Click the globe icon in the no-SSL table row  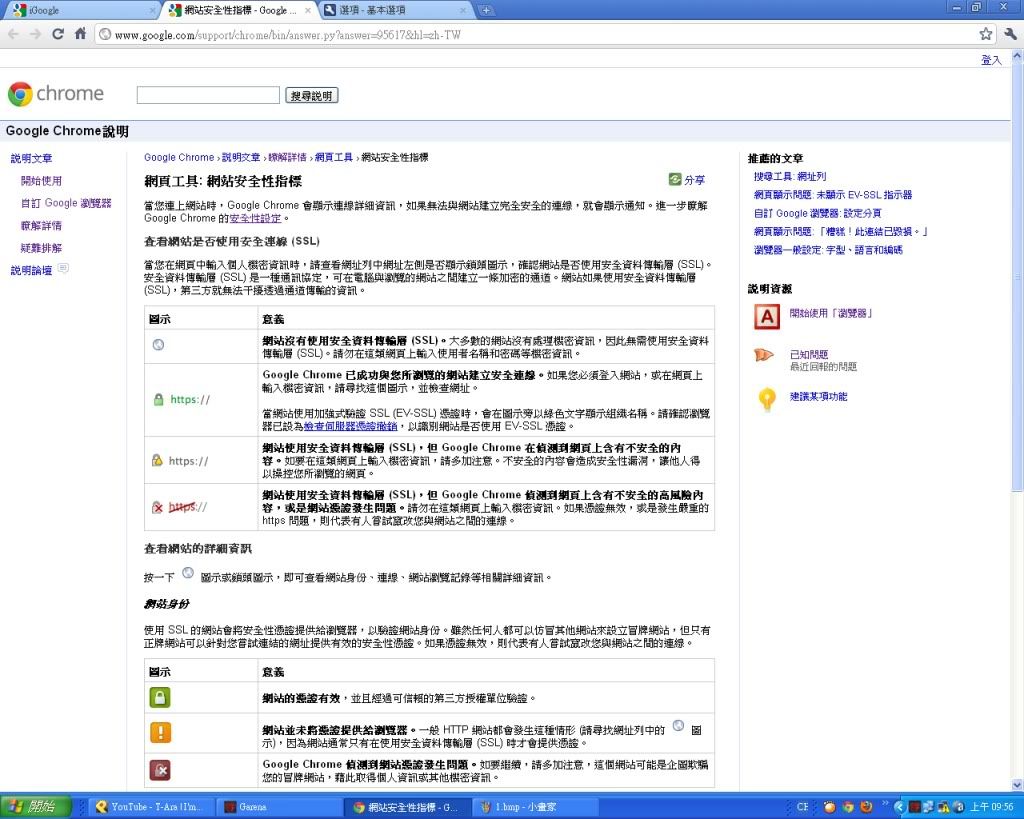click(x=158, y=345)
